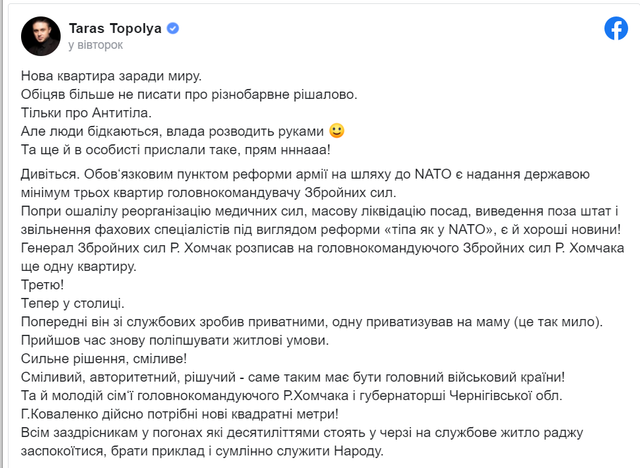Select the word 'NATO' in the first paragraph
Screen dimensions: 640x468
click(433, 174)
